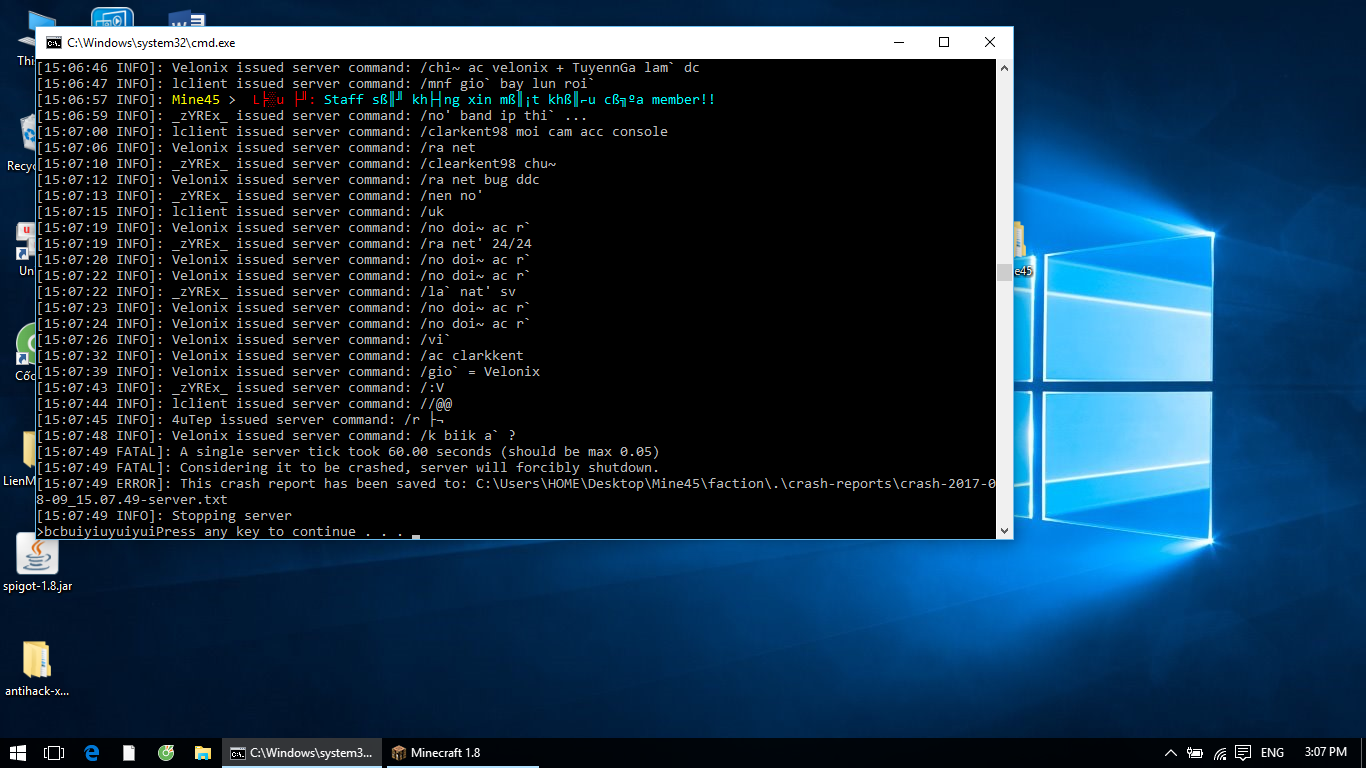Click the console scrollbar up arrow
This screenshot has height=768, width=1366.
(x=1004, y=67)
